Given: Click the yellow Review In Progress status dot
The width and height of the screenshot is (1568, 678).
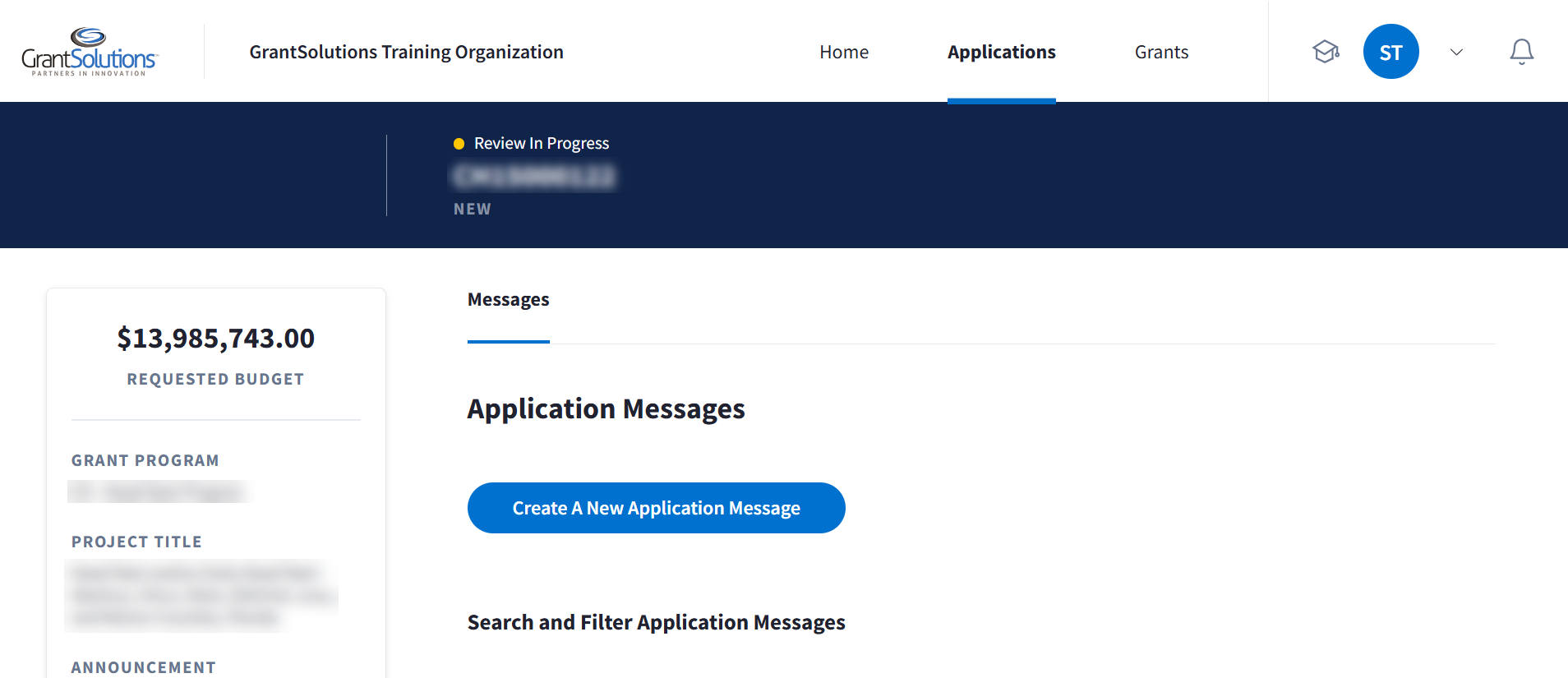Looking at the screenshot, I should [459, 144].
